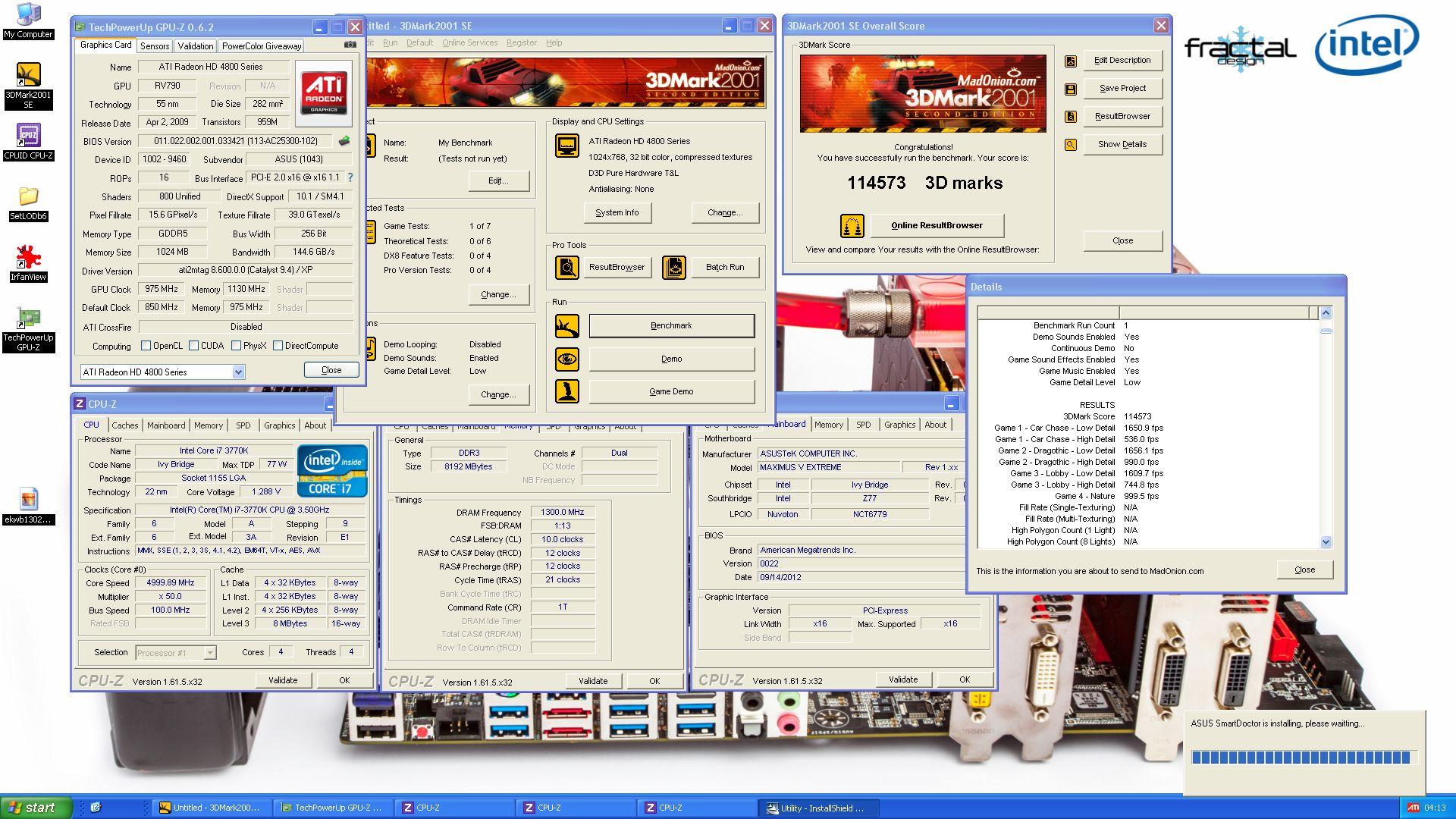1456x819 pixels.
Task: Click OK in right CPU-Z Mainboard window
Action: point(965,680)
